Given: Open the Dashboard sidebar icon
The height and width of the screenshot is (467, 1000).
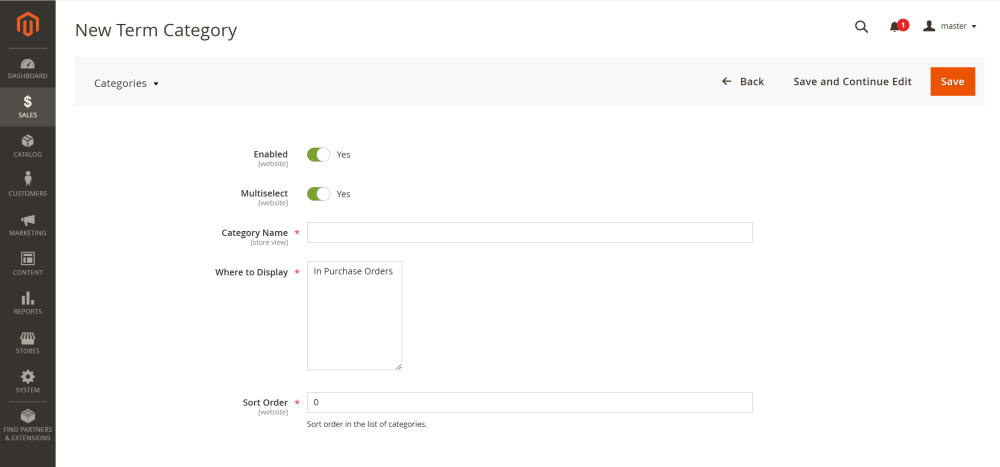Looking at the screenshot, I should tap(27, 64).
